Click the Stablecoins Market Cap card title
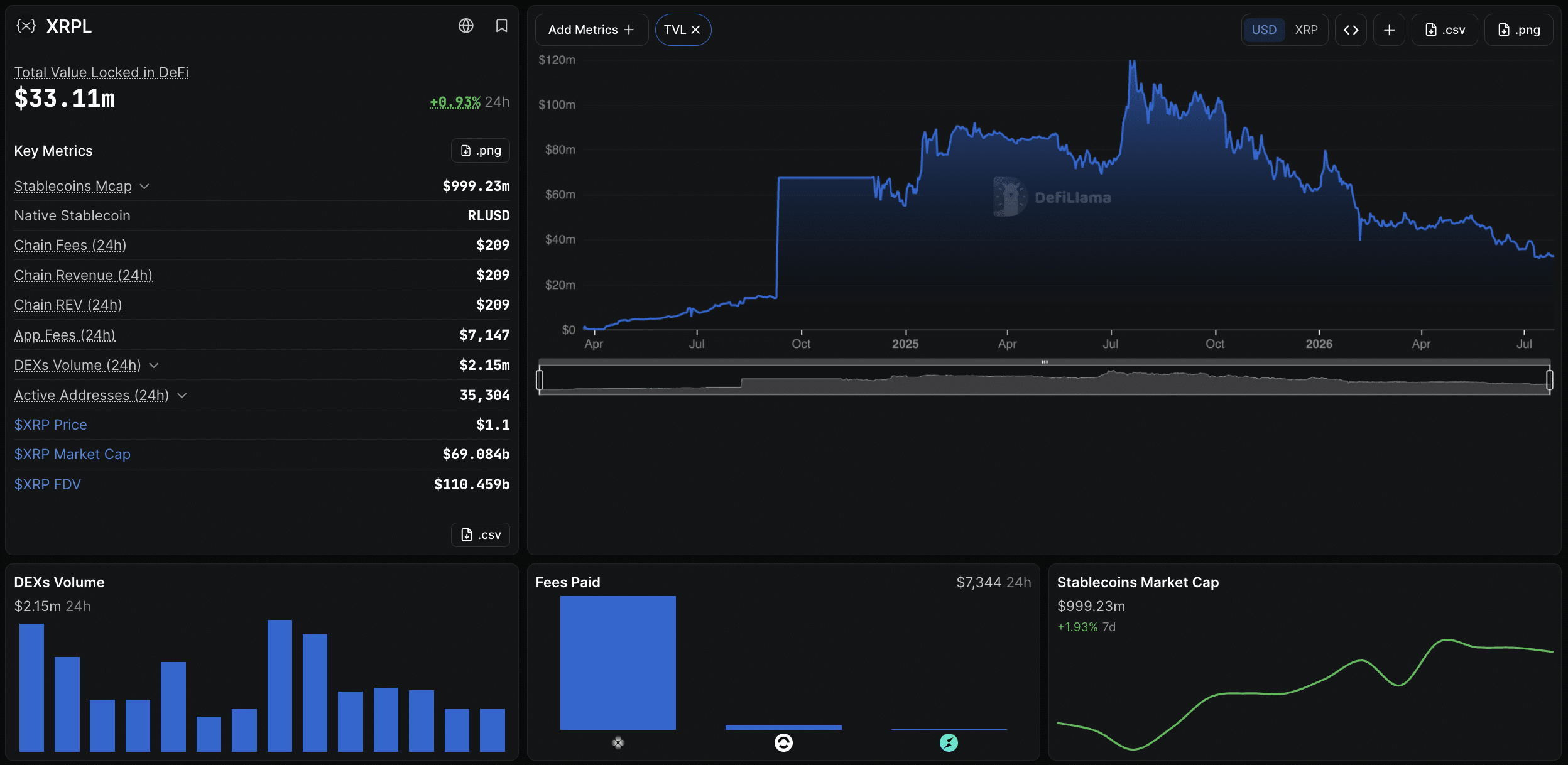 [1138, 582]
